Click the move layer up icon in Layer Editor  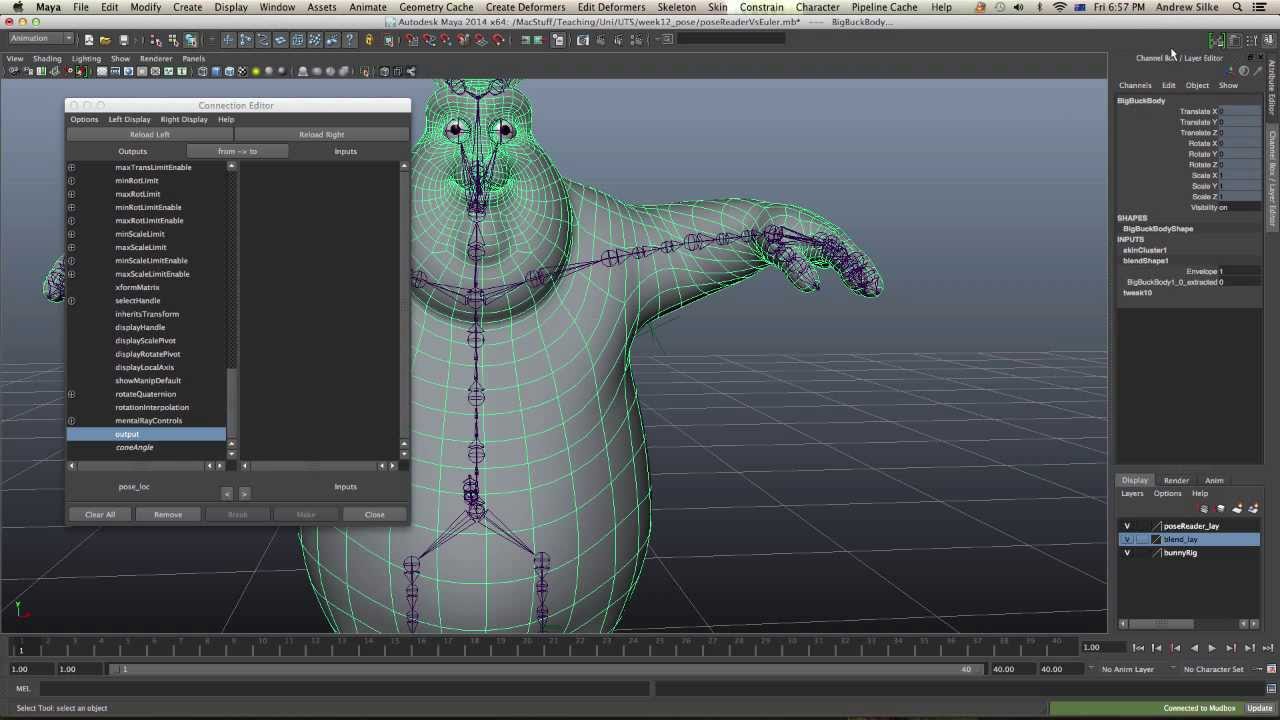tap(1204, 509)
